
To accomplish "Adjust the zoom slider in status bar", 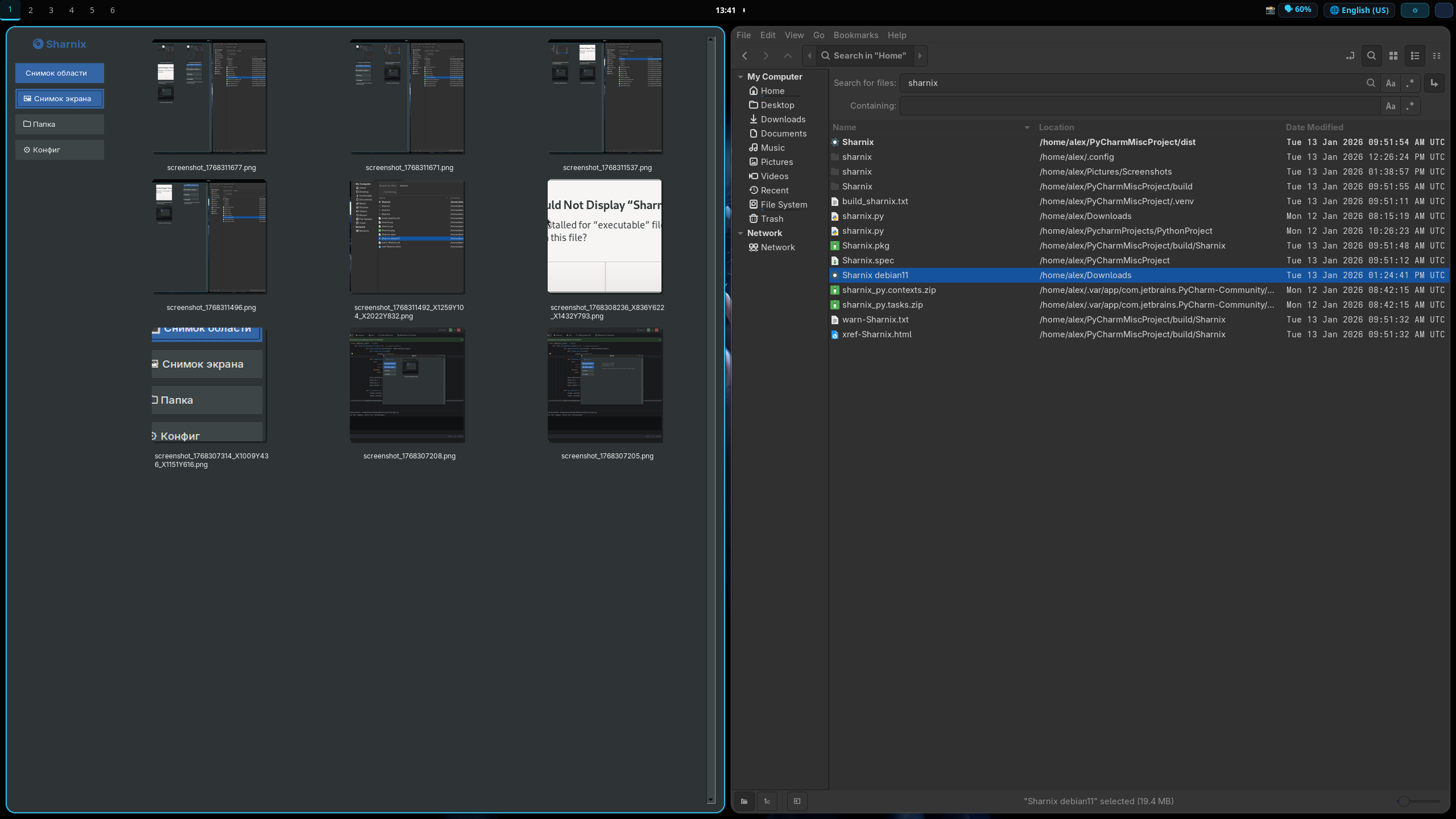I will (x=1404, y=801).
